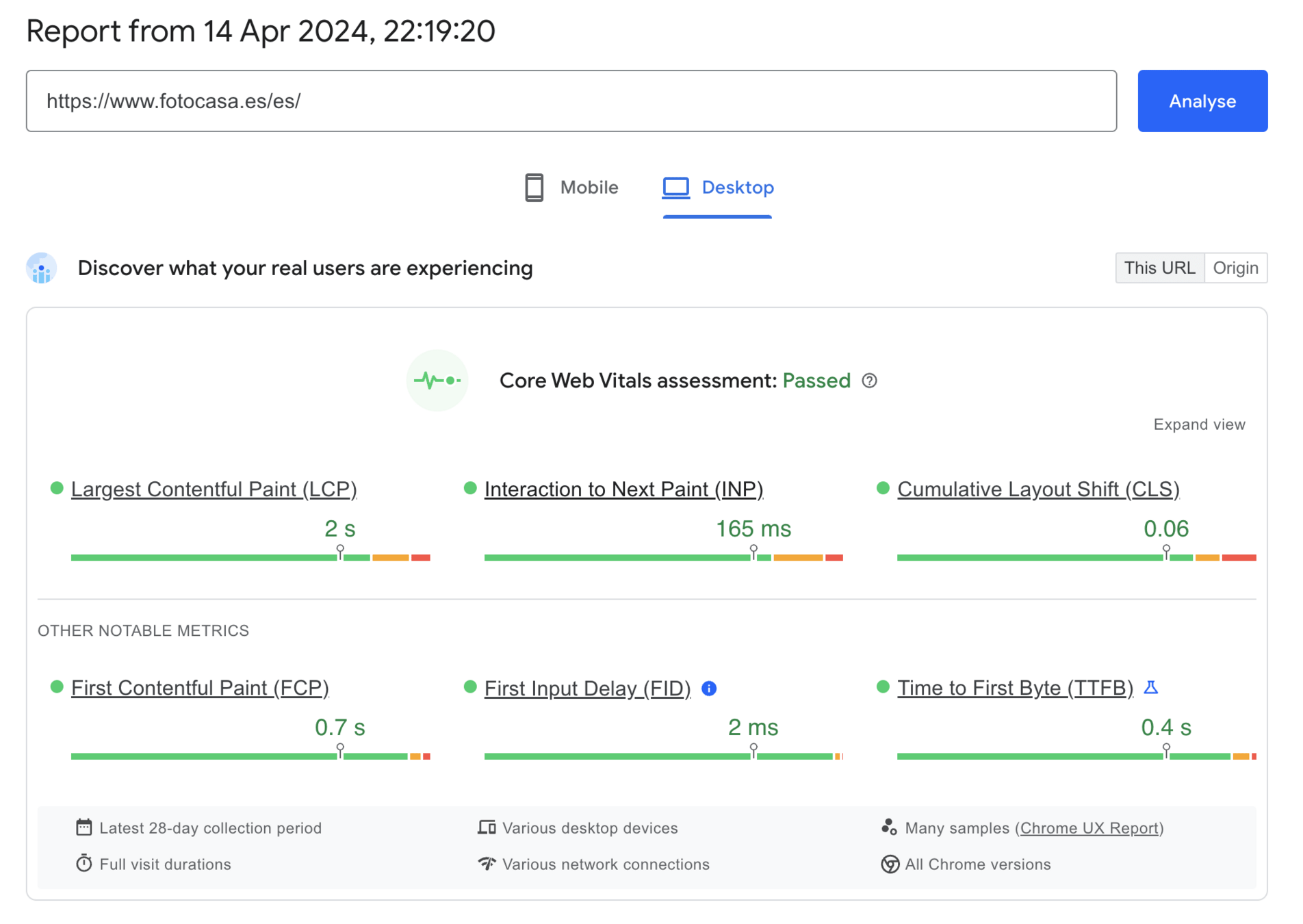Click Expand view
The image size is (1303, 924).
pos(1199,424)
